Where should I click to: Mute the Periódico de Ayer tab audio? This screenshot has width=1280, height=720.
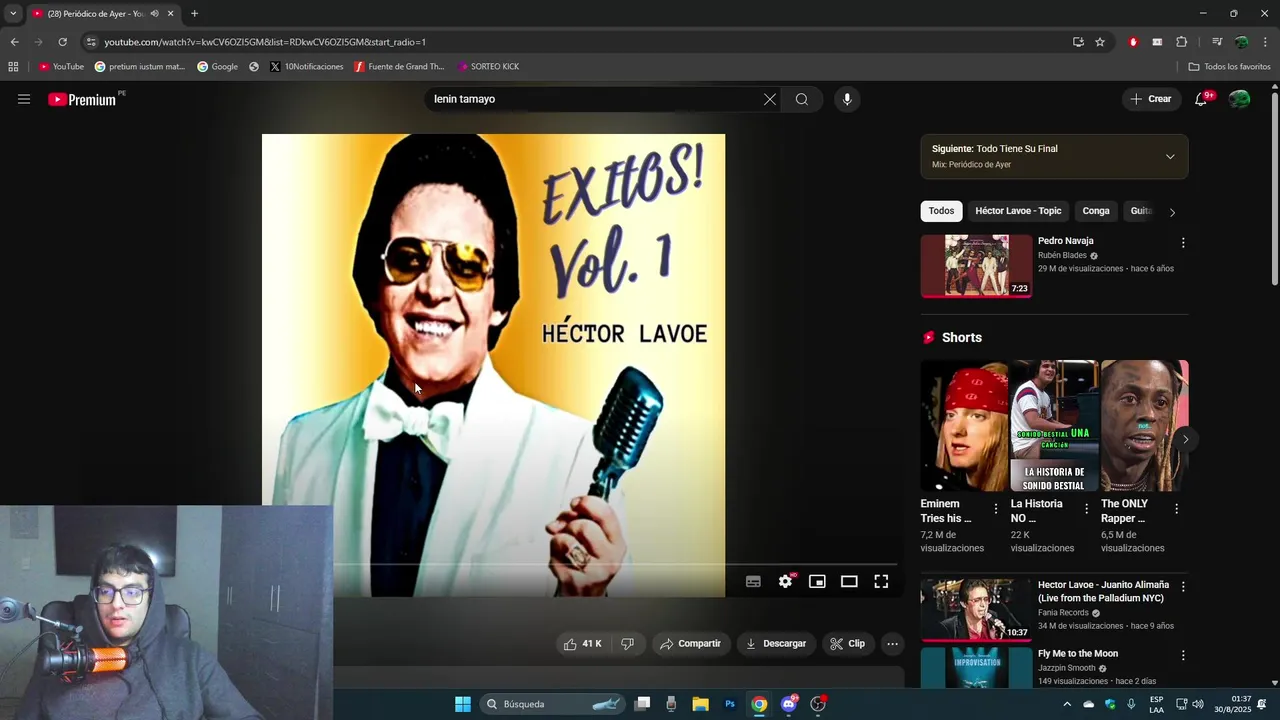154,14
